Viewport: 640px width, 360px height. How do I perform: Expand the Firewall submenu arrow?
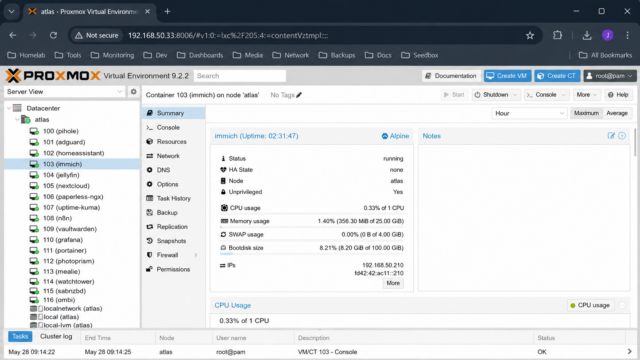click(x=196, y=255)
